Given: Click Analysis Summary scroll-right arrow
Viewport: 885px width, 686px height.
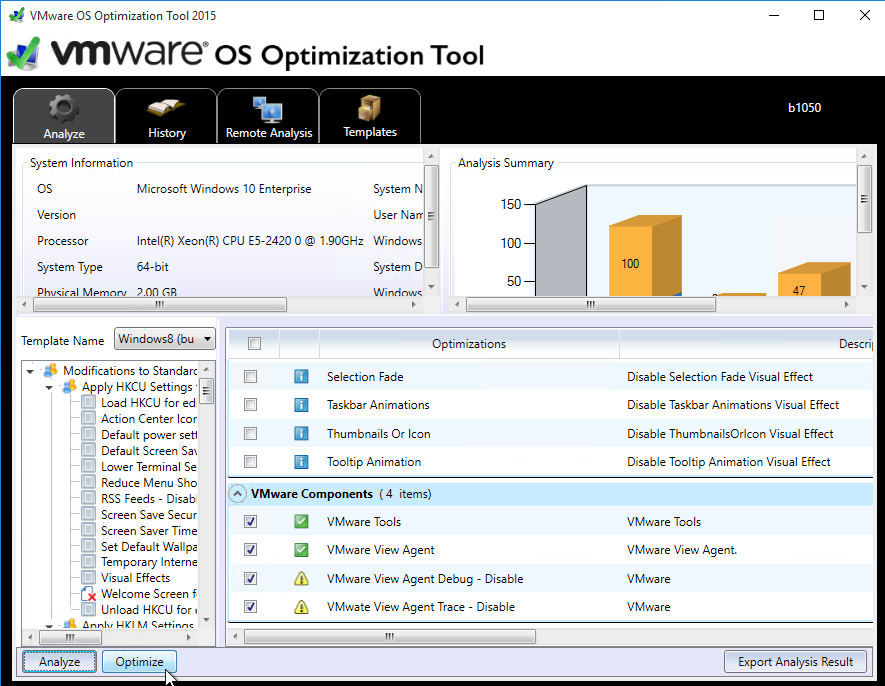Looking at the screenshot, I should coord(846,304).
